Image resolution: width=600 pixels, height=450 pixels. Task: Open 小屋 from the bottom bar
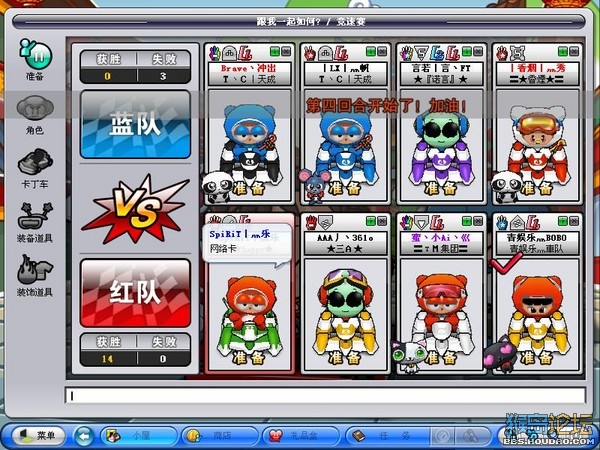click(x=138, y=435)
